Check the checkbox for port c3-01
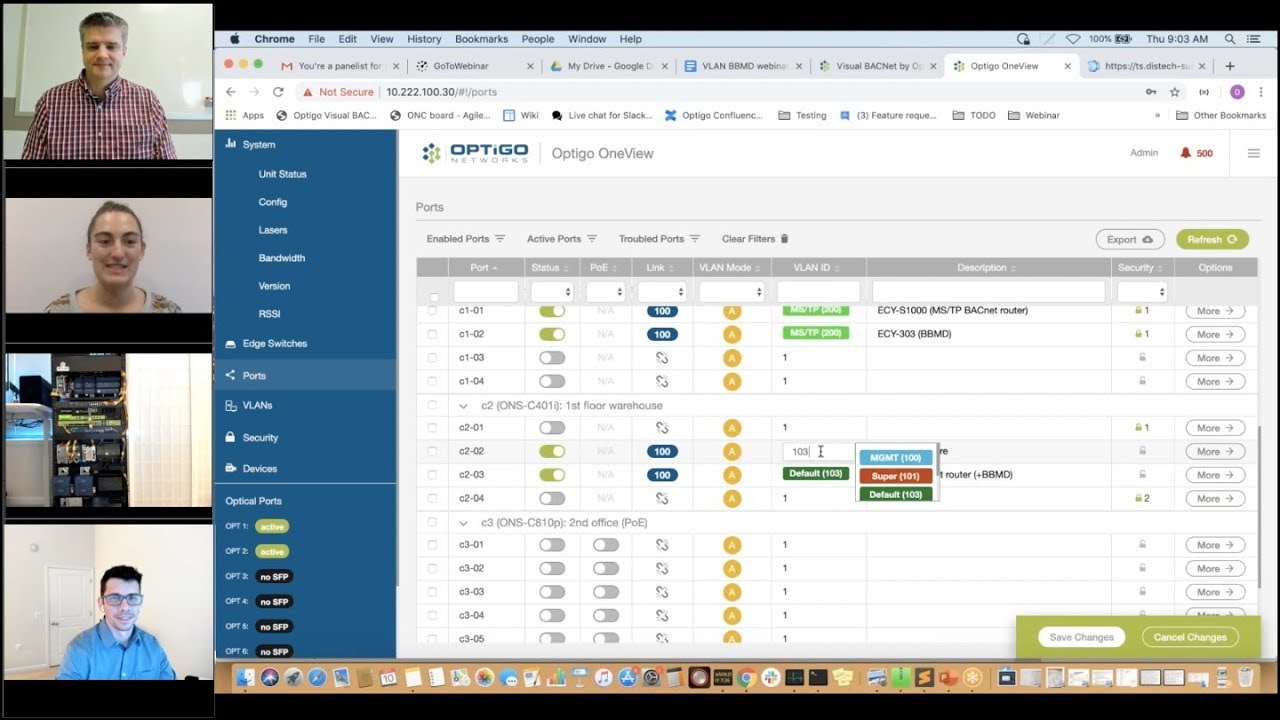Screen dimensions: 1280x720 [432, 545]
